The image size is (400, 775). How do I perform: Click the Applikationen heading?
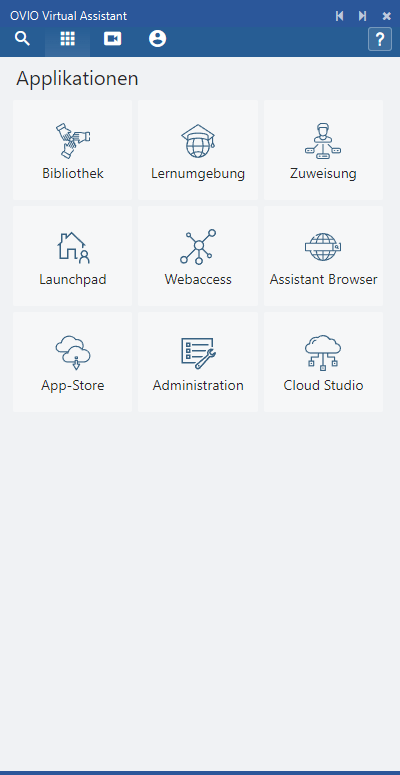click(77, 79)
